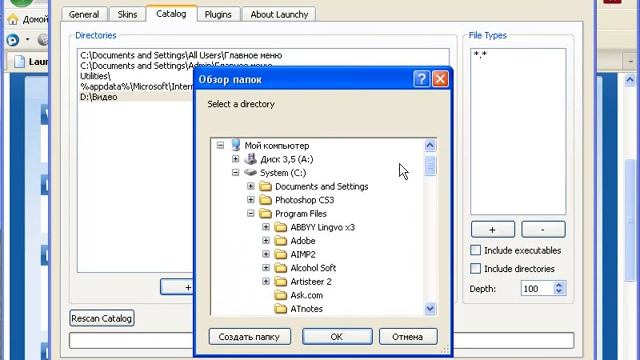Select ATnotes in the folder tree
640x360 pixels.
tap(307, 309)
